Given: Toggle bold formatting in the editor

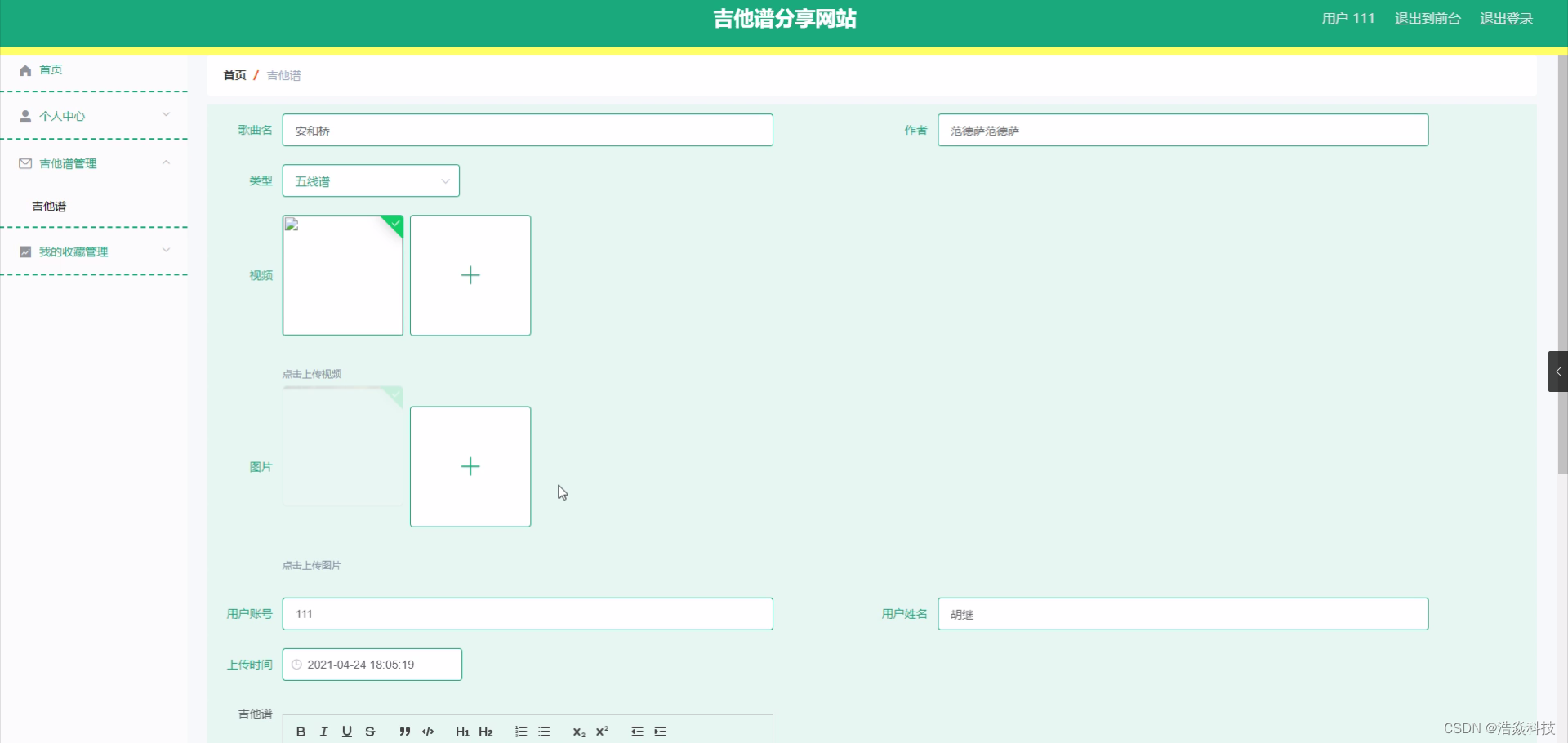Looking at the screenshot, I should pos(300,732).
